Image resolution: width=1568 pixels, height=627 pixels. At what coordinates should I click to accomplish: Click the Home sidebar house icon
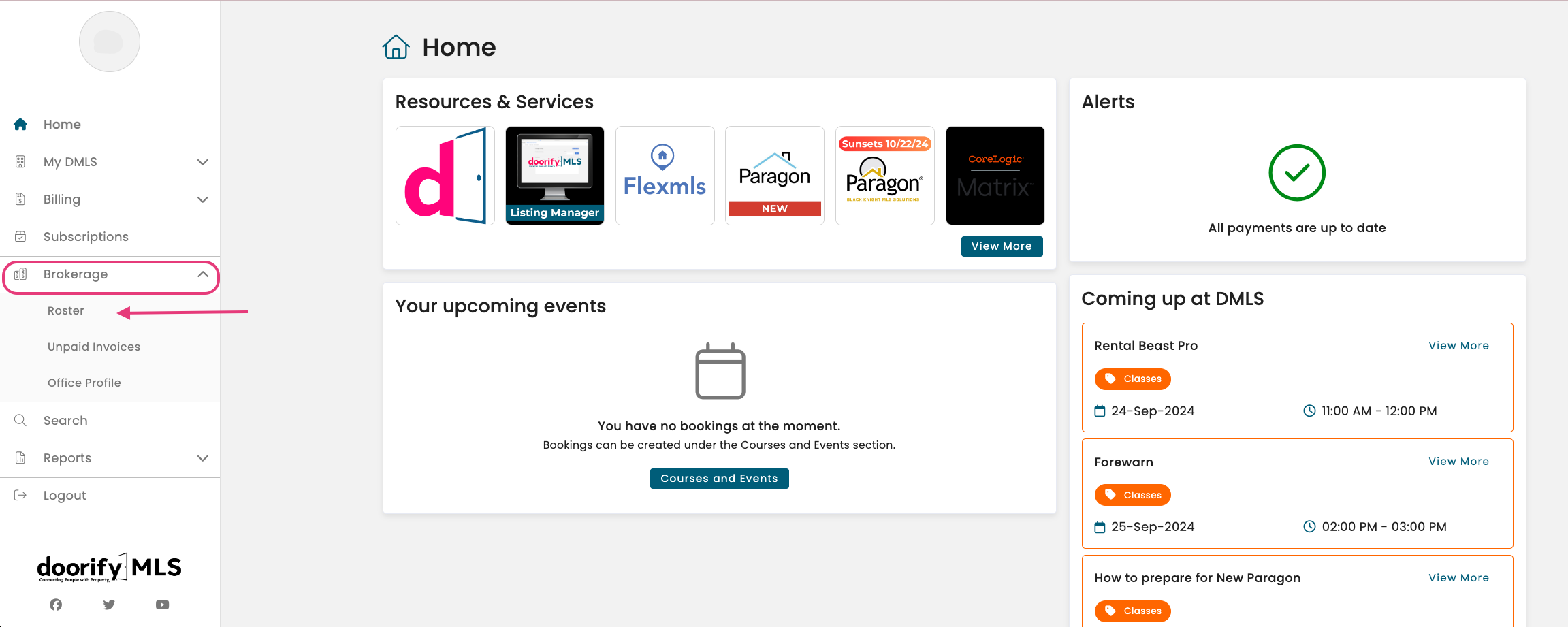click(x=20, y=124)
